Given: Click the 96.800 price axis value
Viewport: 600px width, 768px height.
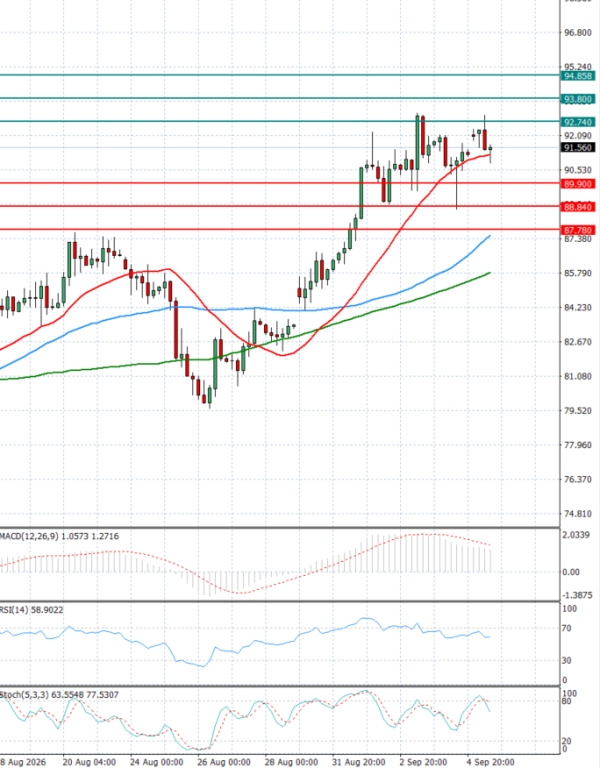Looking at the screenshot, I should pyautogui.click(x=578, y=33).
